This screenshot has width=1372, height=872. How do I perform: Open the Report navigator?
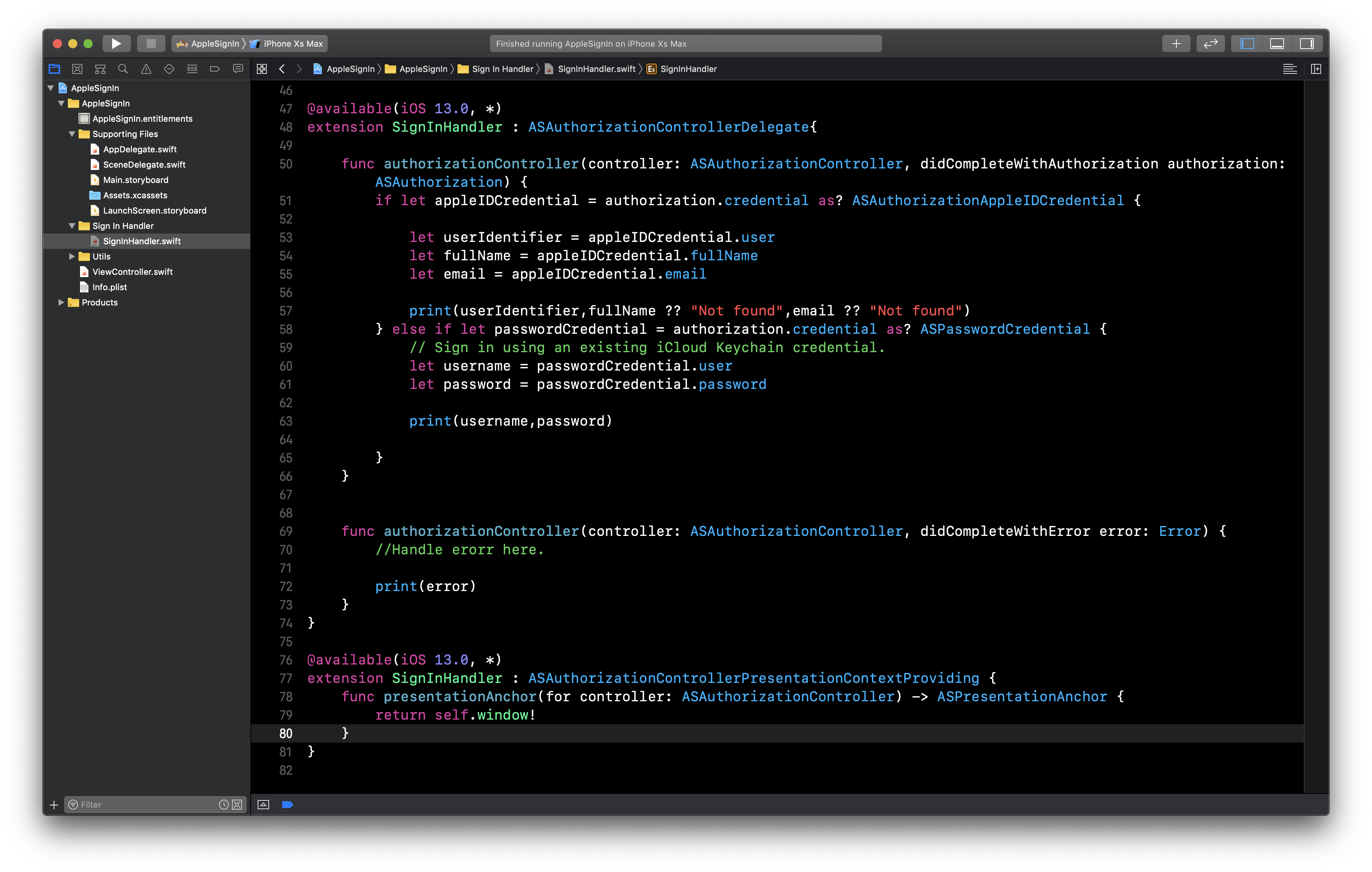pyautogui.click(x=238, y=69)
